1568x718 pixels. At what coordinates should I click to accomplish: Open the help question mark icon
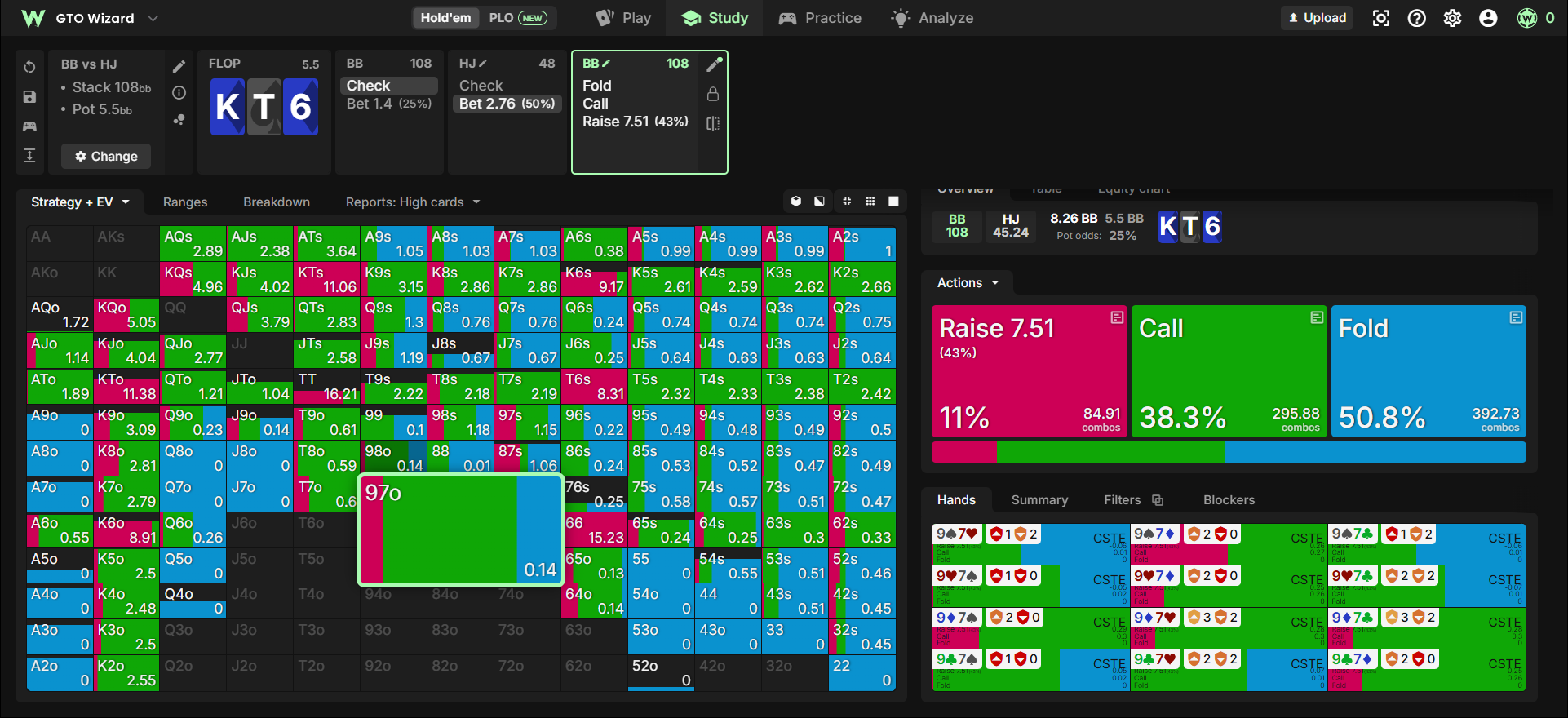pos(1417,18)
